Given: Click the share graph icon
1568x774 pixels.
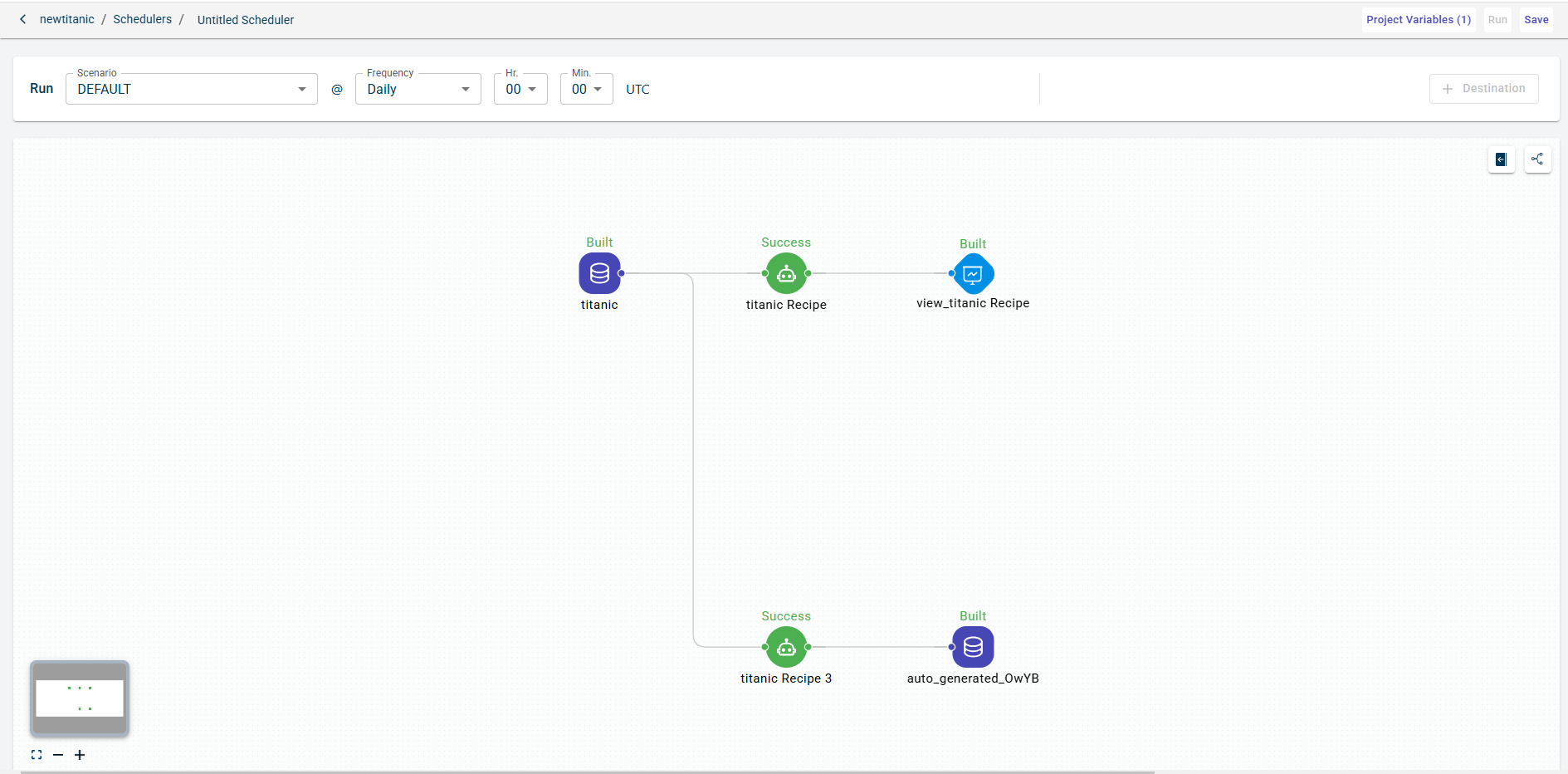Looking at the screenshot, I should pos(1537,159).
